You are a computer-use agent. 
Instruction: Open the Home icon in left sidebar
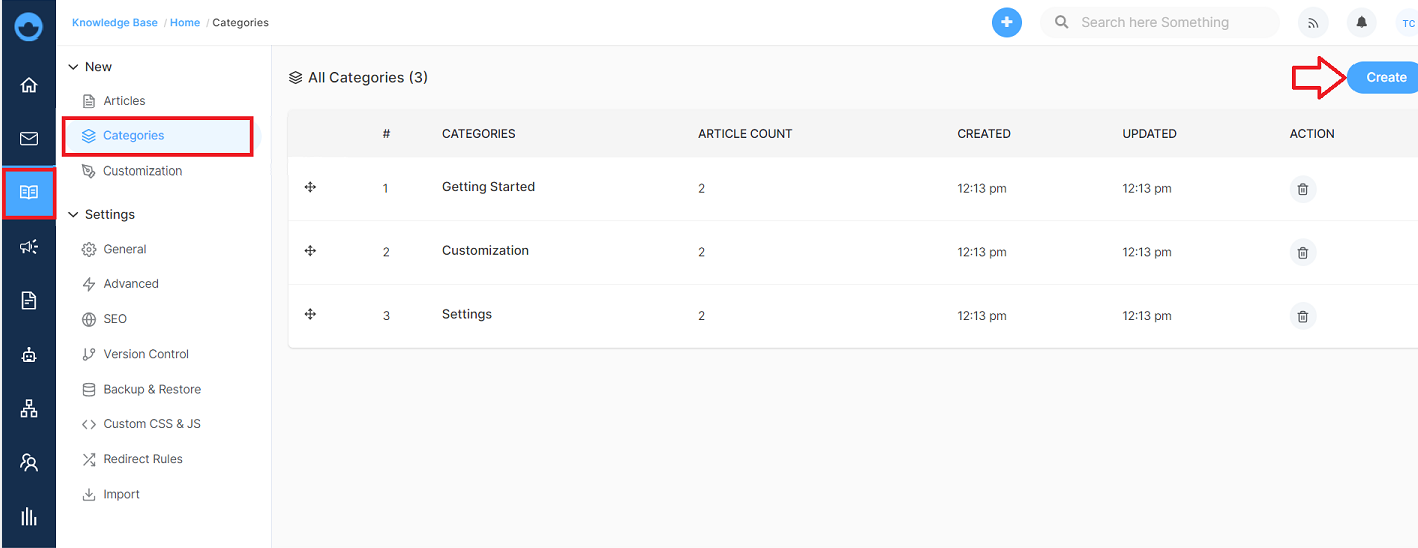[x=29, y=85]
